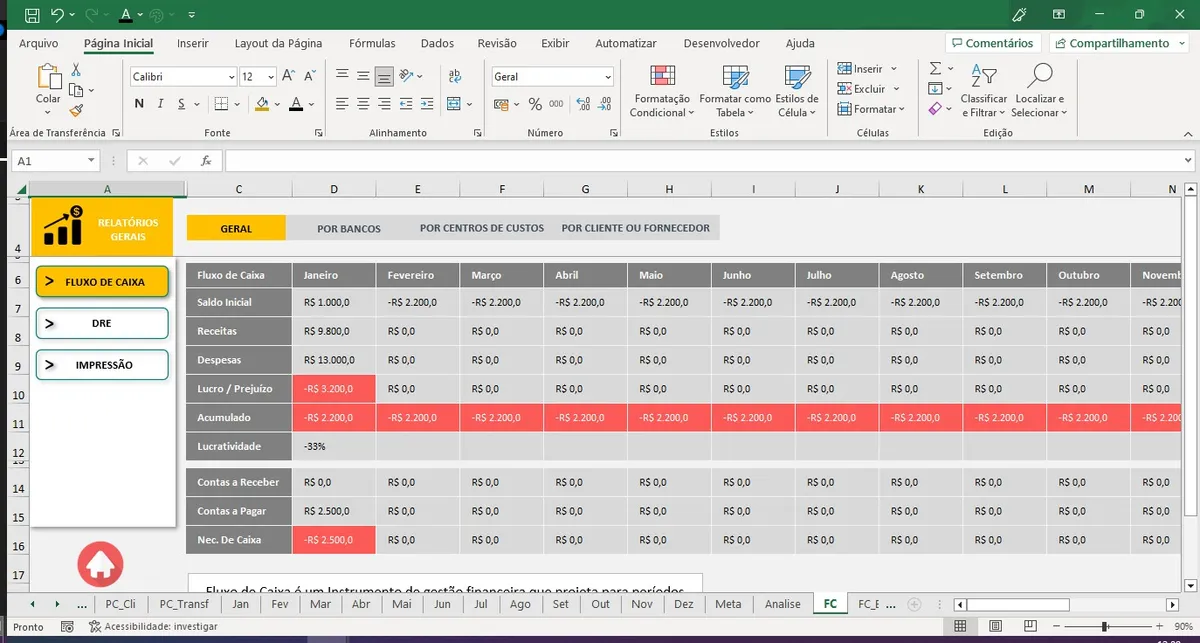Select the Pincel de Formatação icon
The image size is (1200, 643).
tap(75, 110)
